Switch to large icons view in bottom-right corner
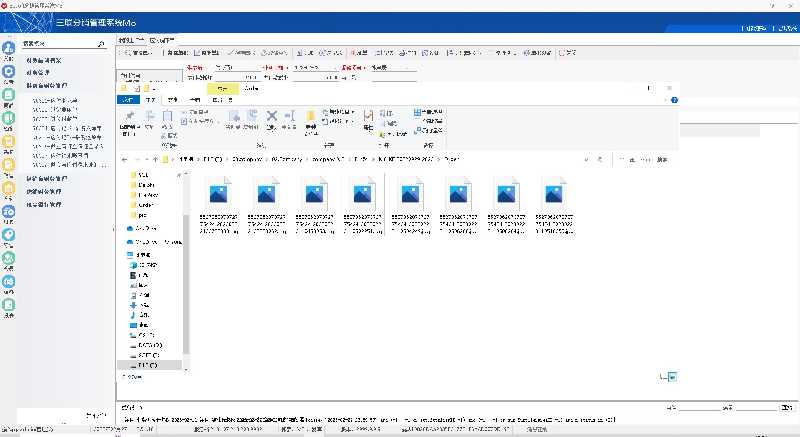Image resolution: width=800 pixels, height=437 pixels. coord(673,376)
